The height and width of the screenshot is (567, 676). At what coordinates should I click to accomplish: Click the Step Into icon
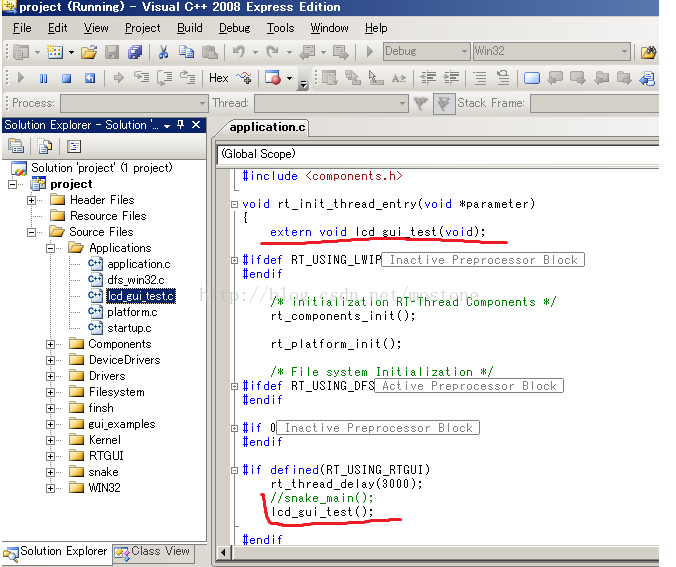point(141,78)
